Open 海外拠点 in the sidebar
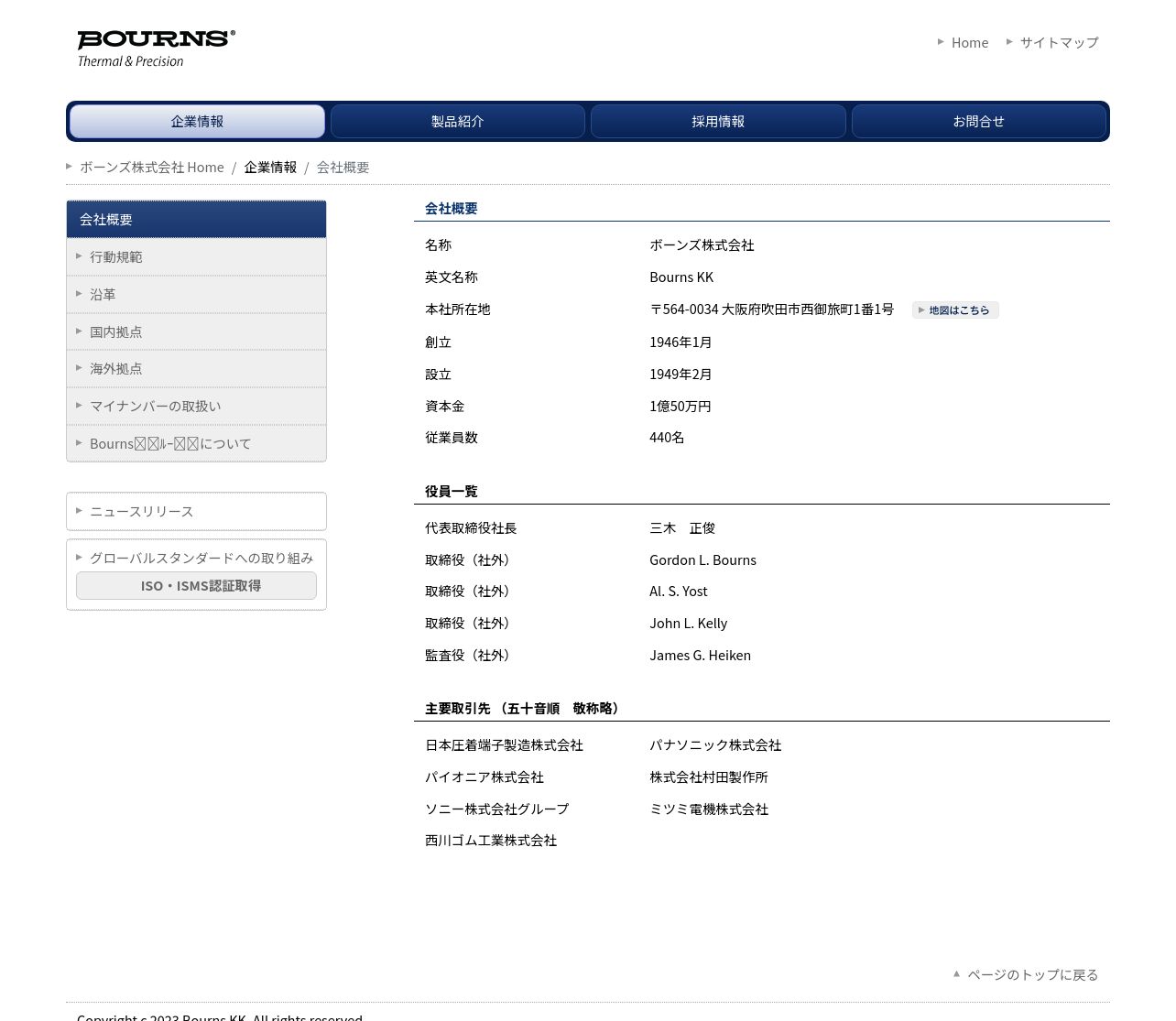This screenshot has height=1021, width=1176. pyautogui.click(x=196, y=369)
